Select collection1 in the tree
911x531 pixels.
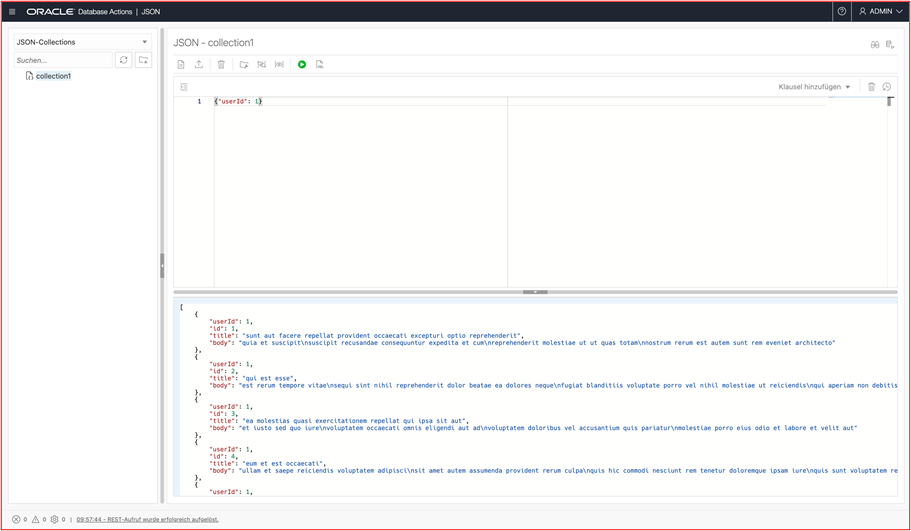[53, 76]
